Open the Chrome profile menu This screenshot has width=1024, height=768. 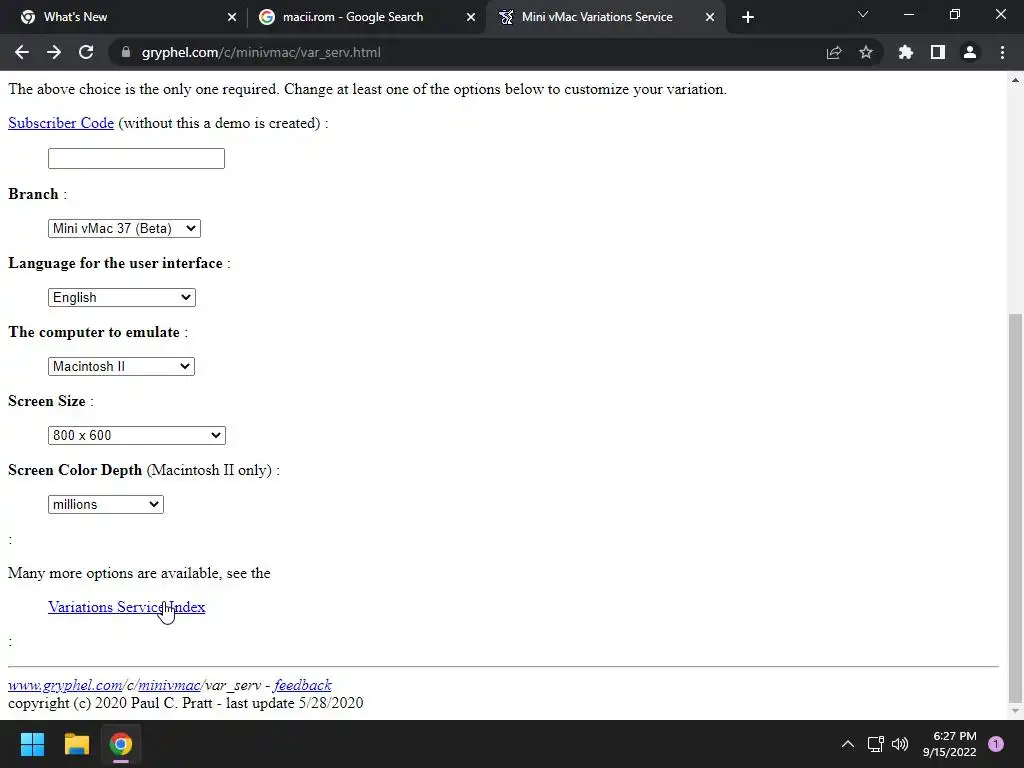970,52
